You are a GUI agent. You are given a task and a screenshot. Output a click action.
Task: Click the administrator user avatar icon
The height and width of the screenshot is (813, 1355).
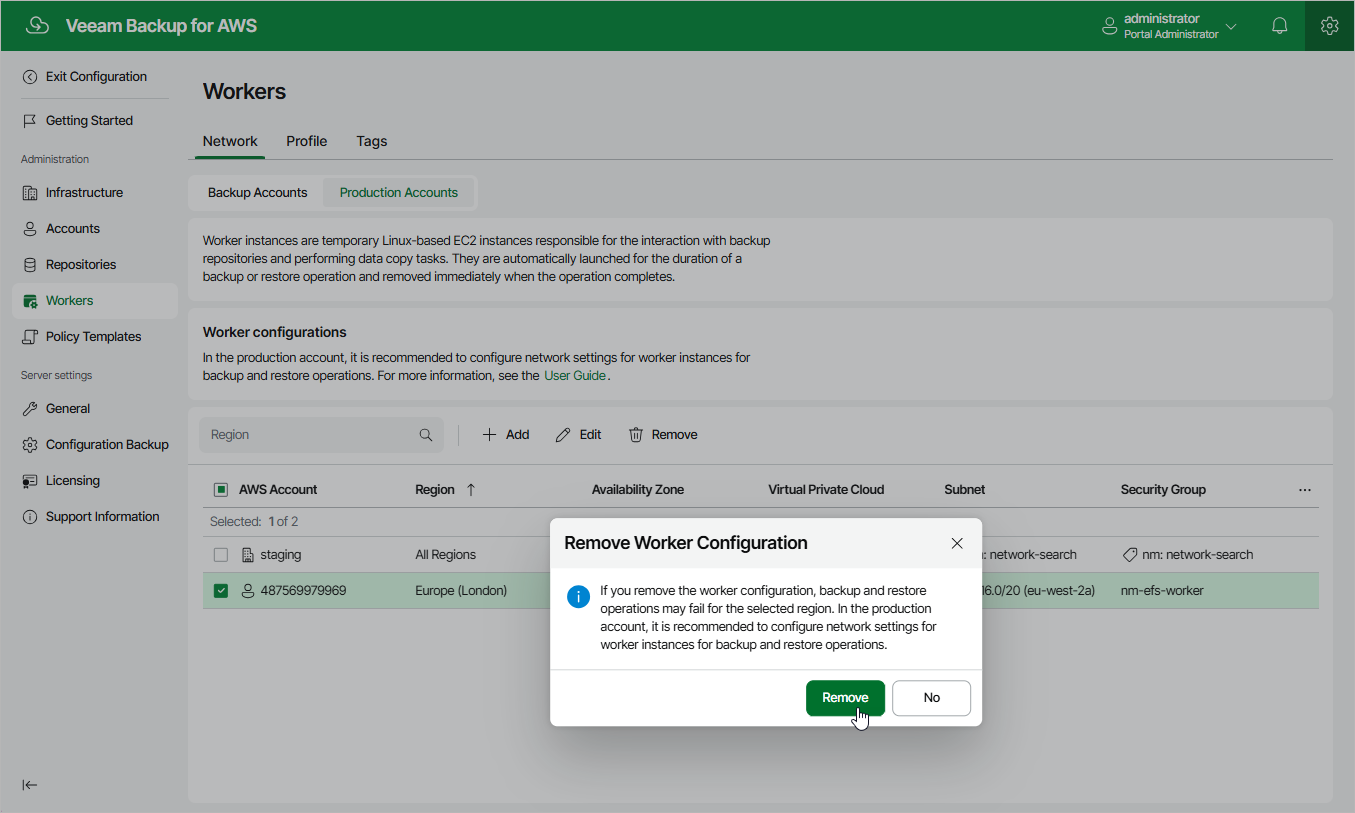tap(1109, 26)
